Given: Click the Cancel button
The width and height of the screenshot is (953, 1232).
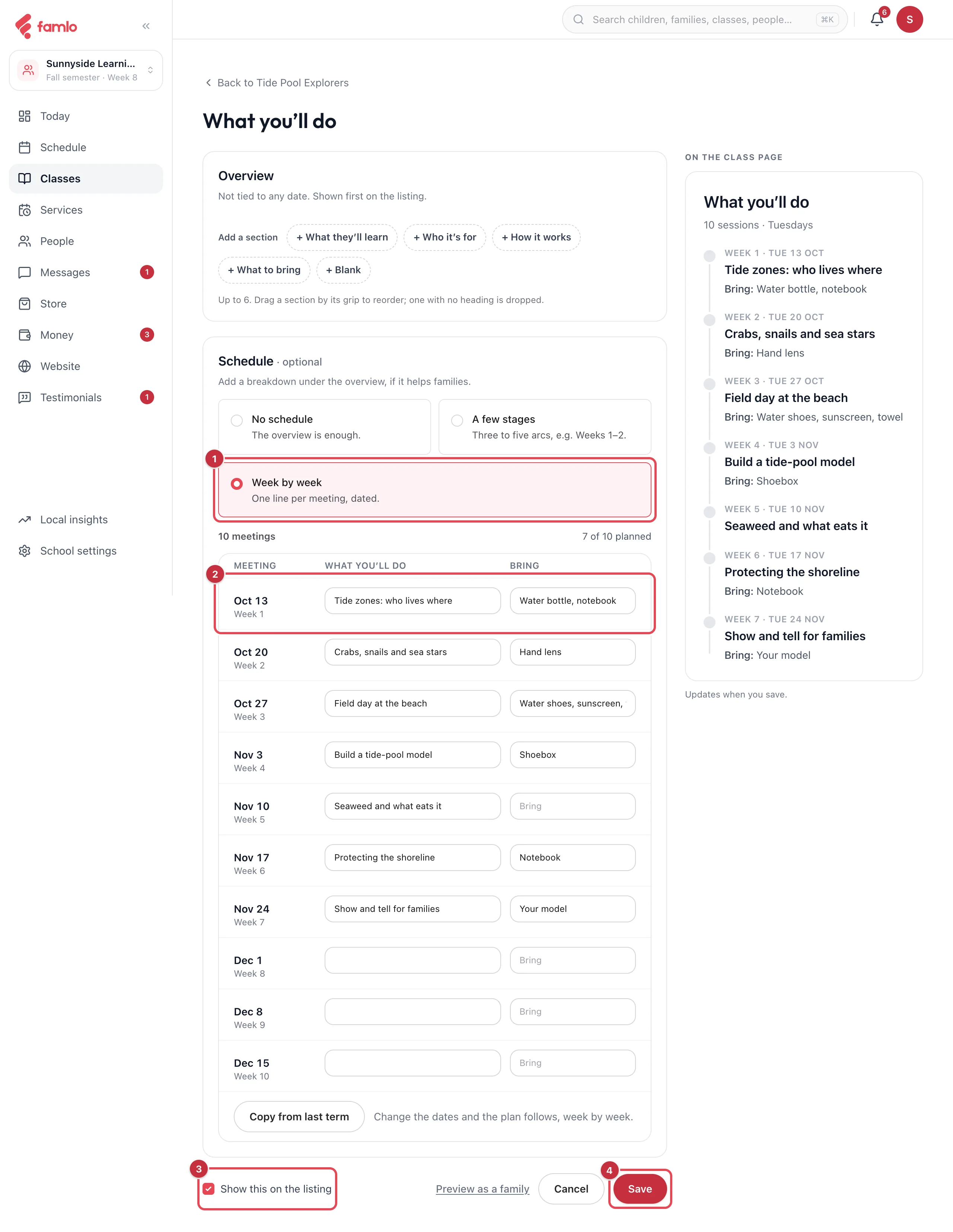Looking at the screenshot, I should click(x=571, y=1188).
